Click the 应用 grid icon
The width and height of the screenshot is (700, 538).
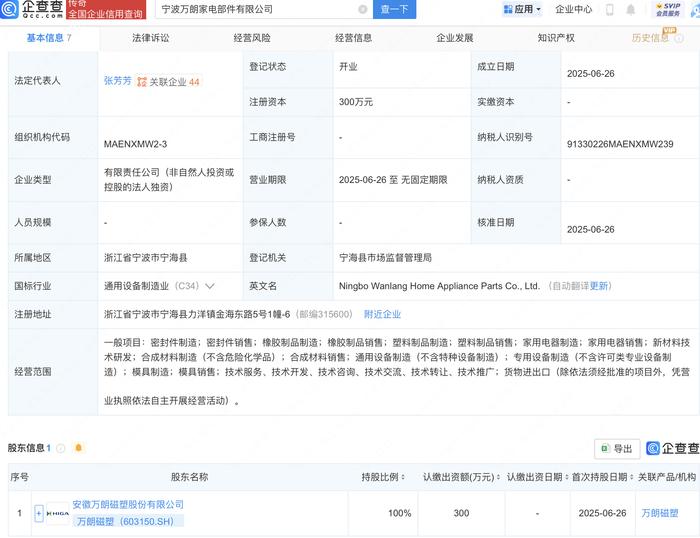pyautogui.click(x=508, y=9)
